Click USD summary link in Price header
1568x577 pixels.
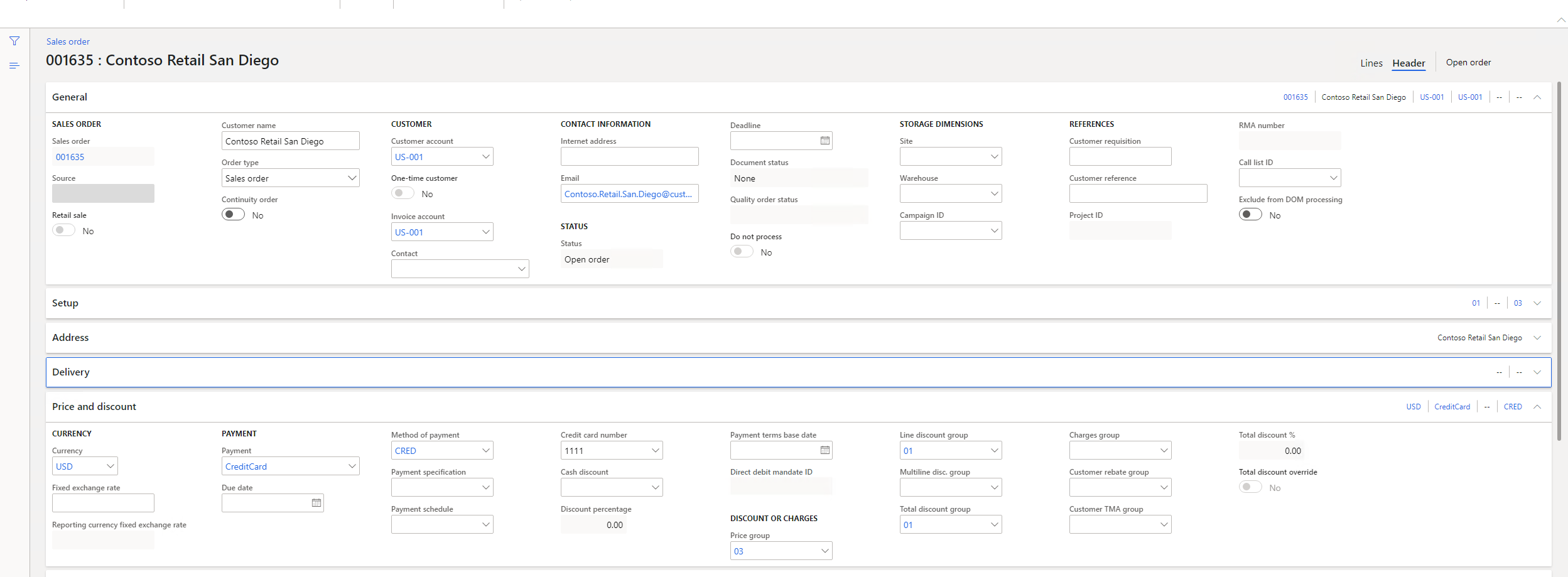click(x=1413, y=407)
